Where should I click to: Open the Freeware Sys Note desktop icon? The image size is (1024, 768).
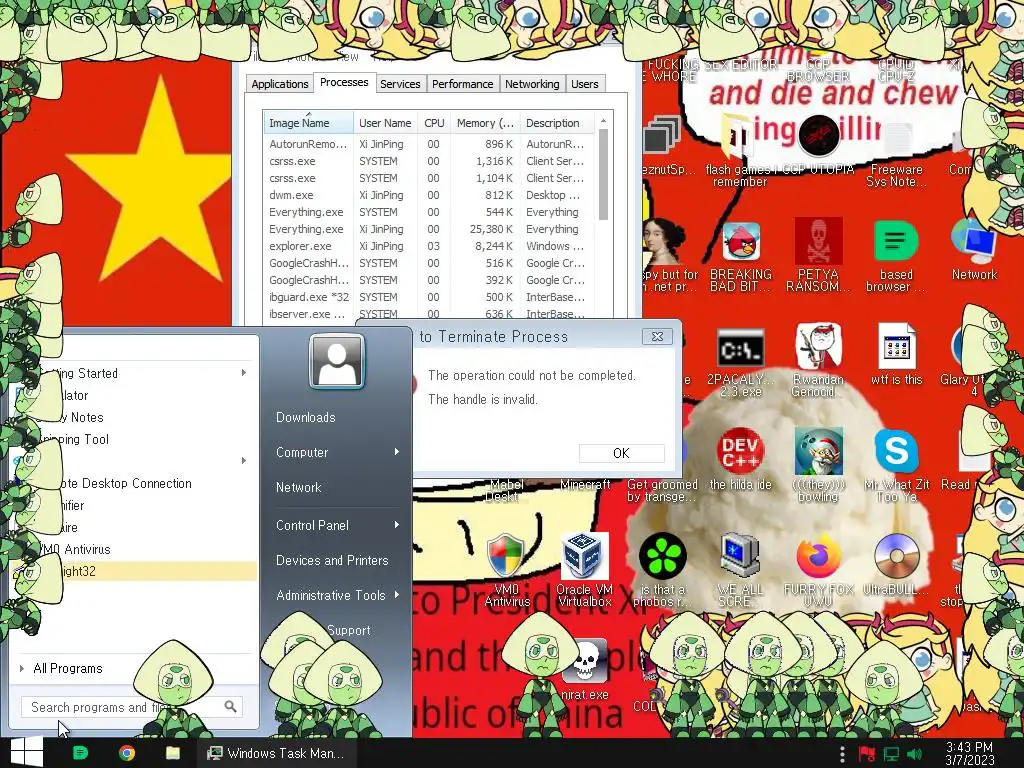point(897,137)
